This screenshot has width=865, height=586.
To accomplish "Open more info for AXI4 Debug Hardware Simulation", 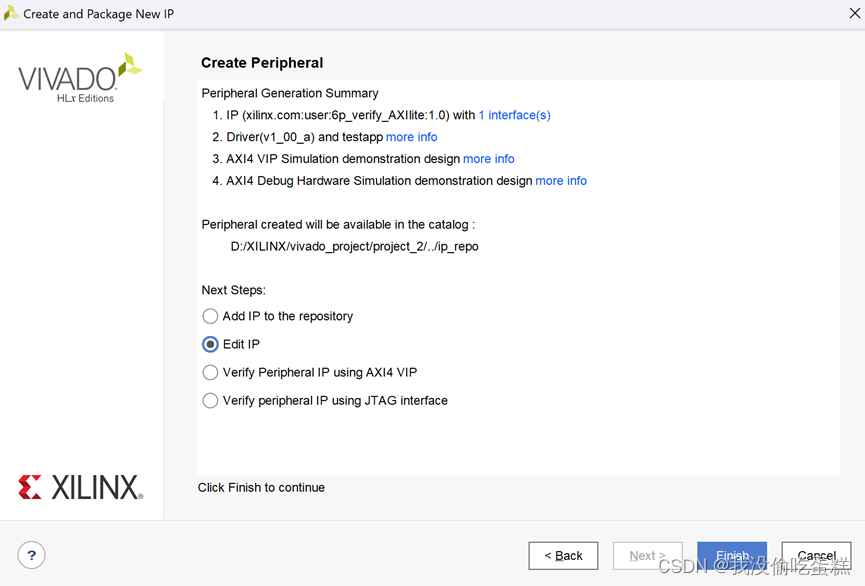I will 561,181.
